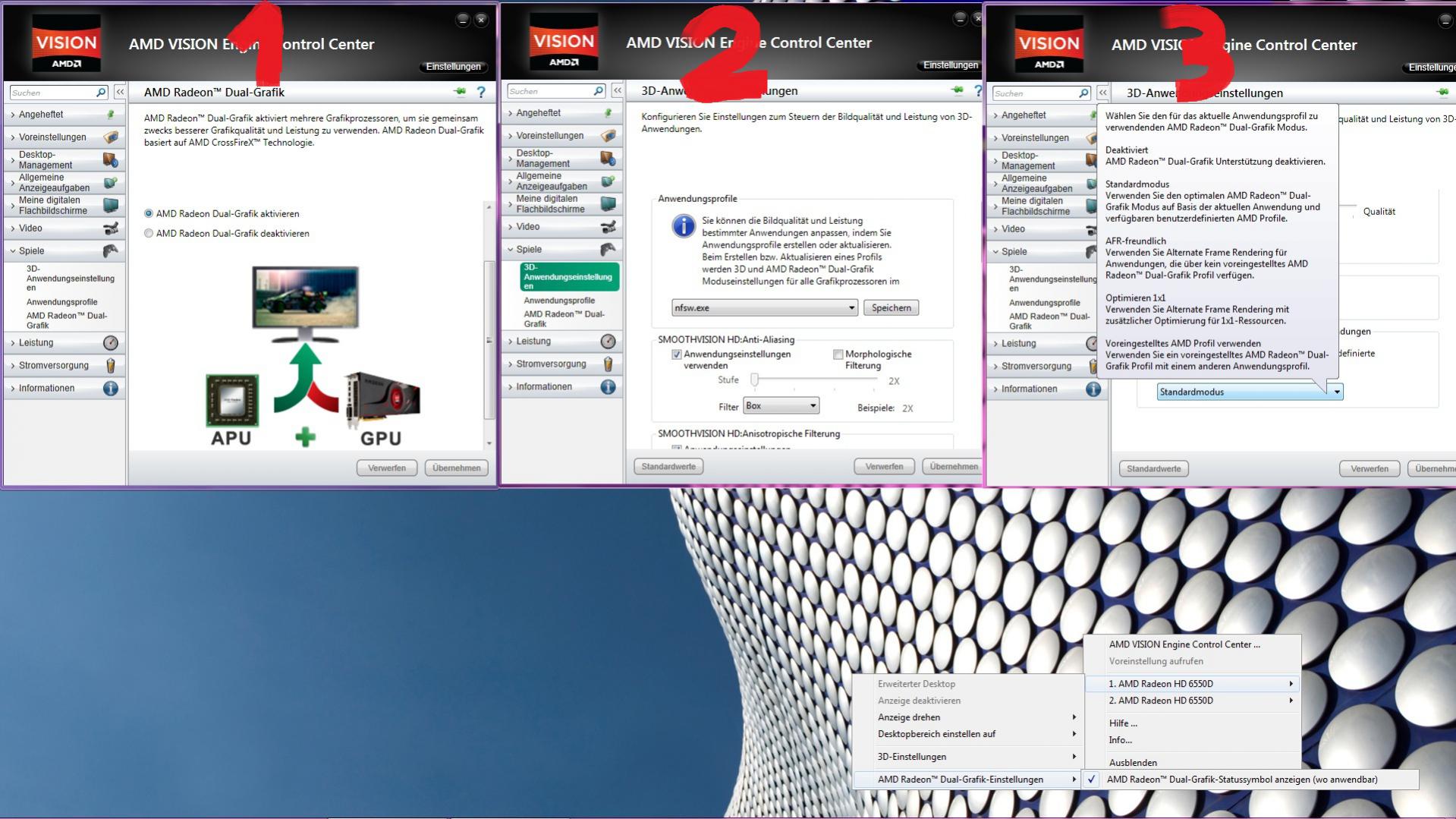Click Standardwerte button in window 2
The height and width of the screenshot is (819, 1456).
click(x=668, y=467)
